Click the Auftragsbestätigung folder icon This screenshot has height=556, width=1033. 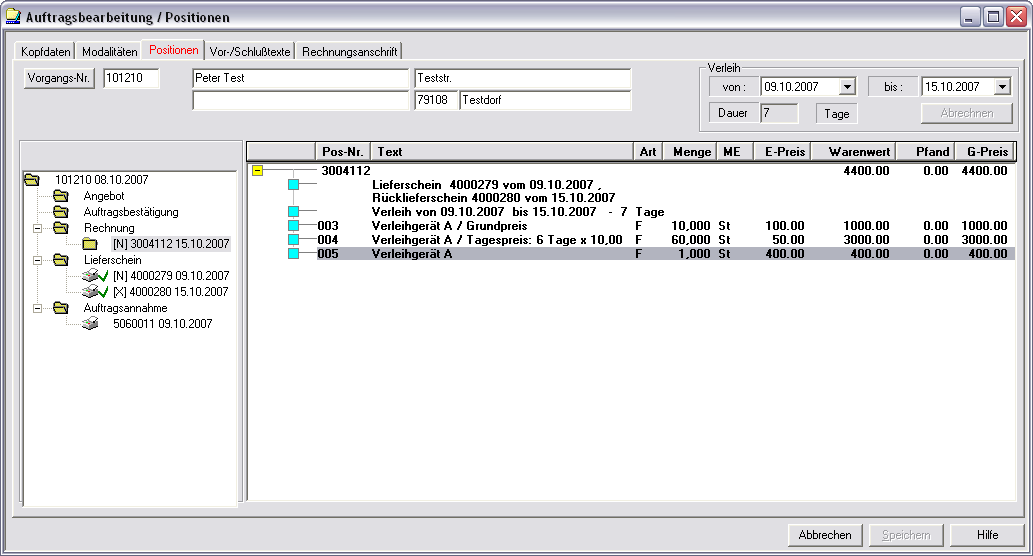(61, 212)
